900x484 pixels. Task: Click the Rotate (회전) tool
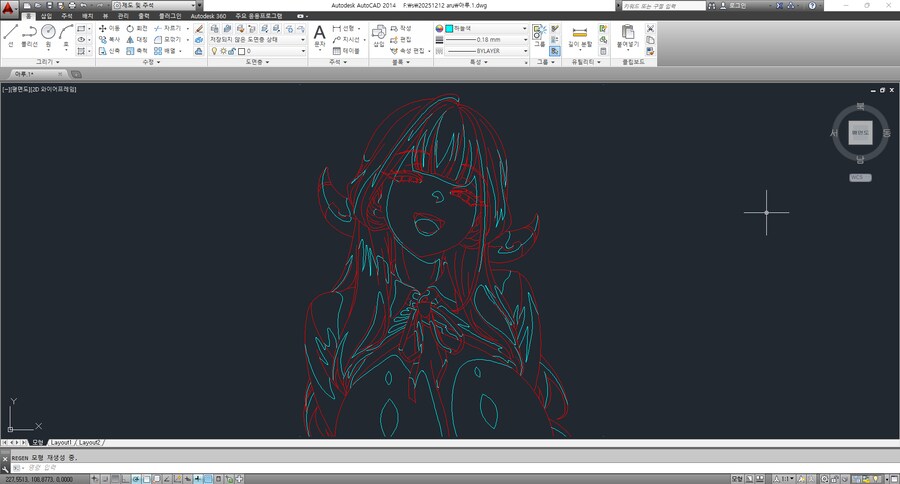137,28
